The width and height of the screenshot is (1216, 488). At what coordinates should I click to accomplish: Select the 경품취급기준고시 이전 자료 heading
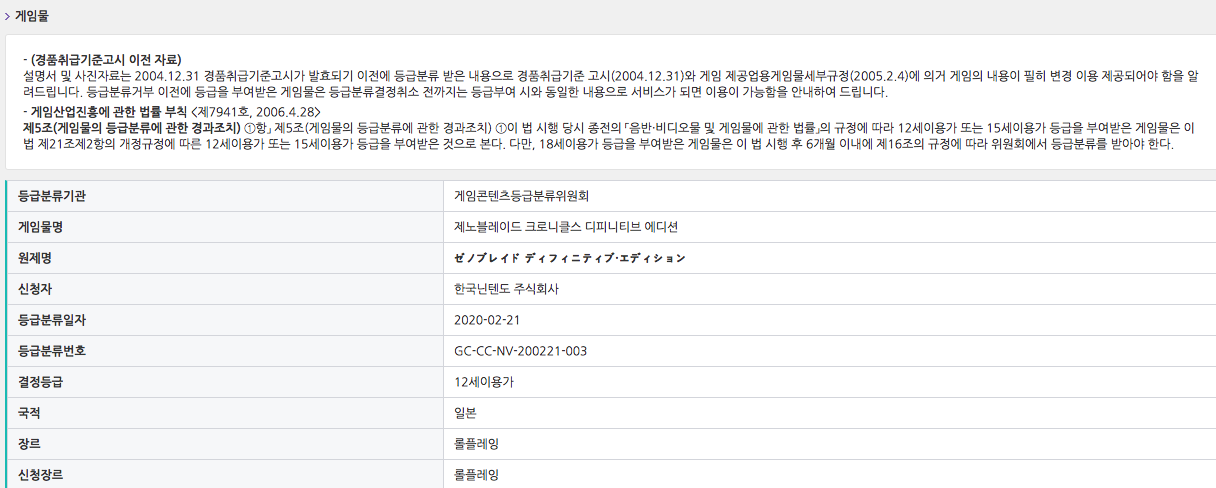point(101,60)
